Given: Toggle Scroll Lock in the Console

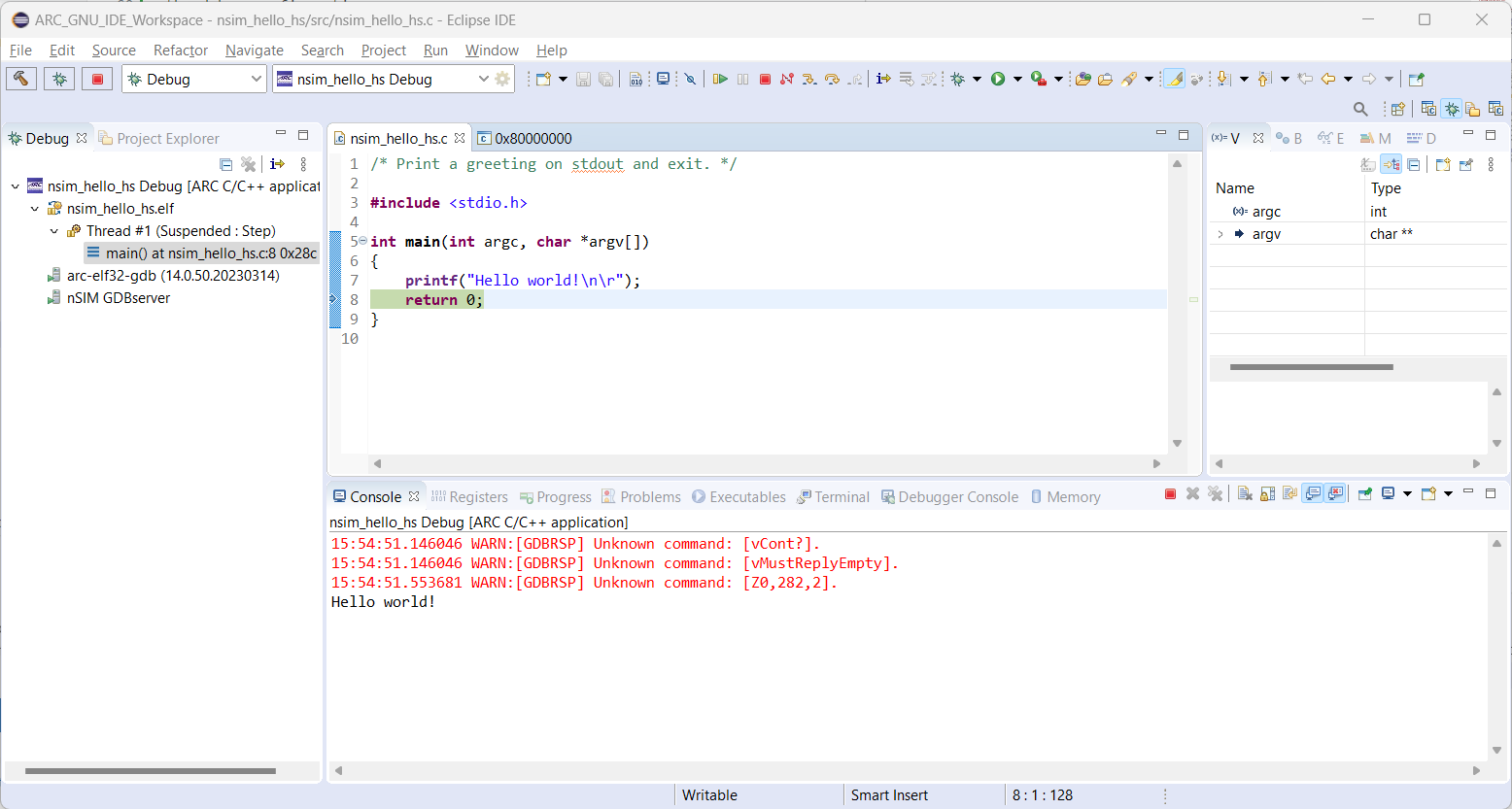Looking at the screenshot, I should [x=1267, y=493].
